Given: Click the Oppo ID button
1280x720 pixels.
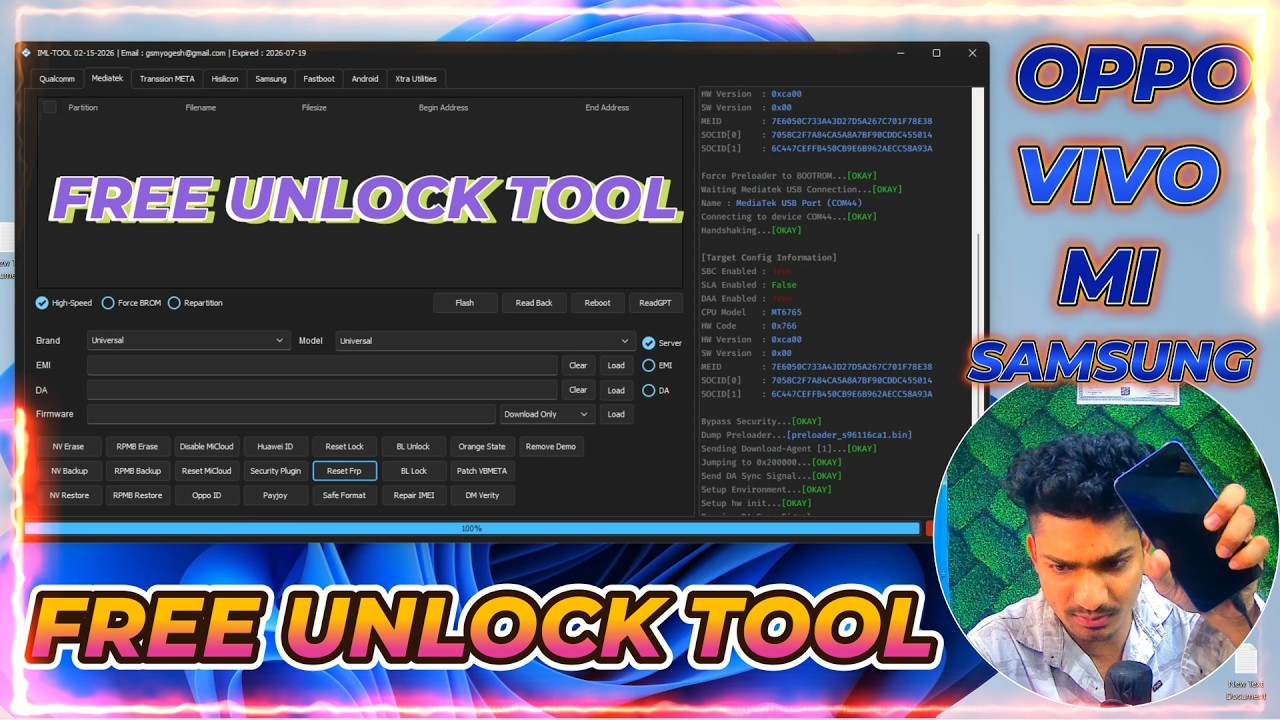Looking at the screenshot, I should [206, 495].
